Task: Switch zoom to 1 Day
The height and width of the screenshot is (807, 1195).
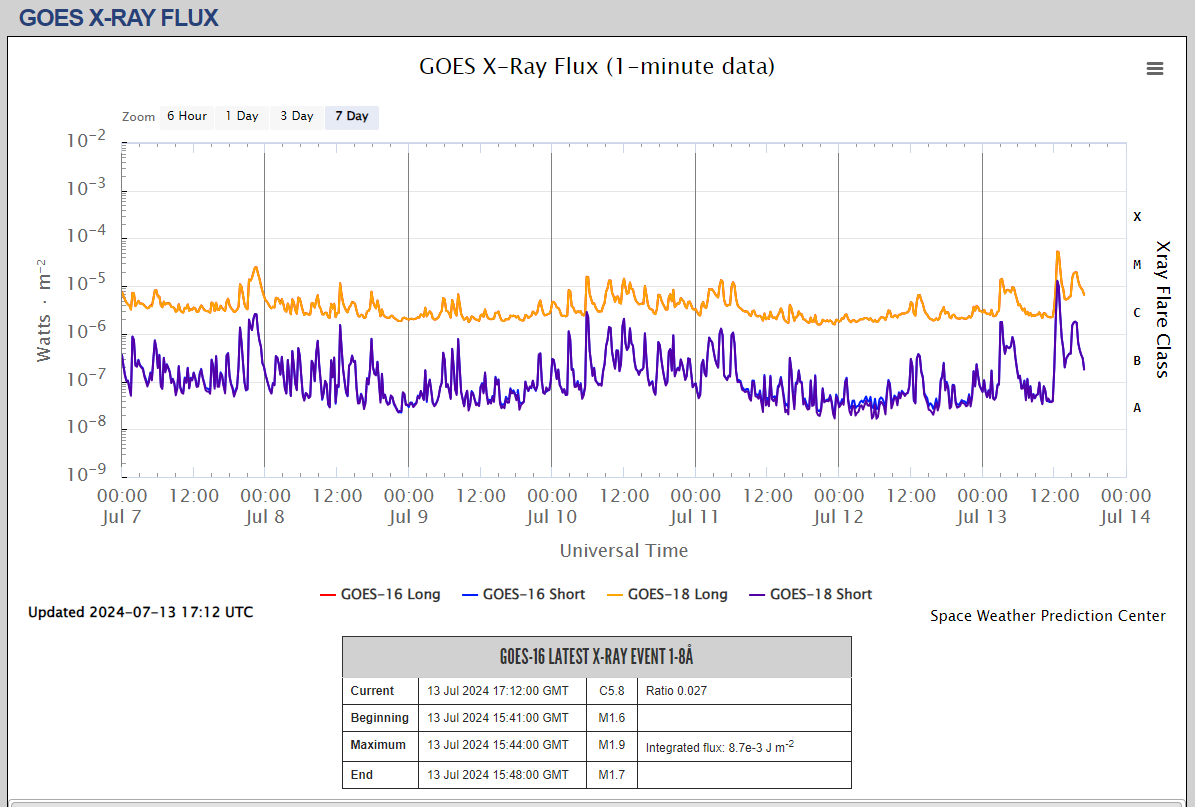Action: click(x=241, y=116)
